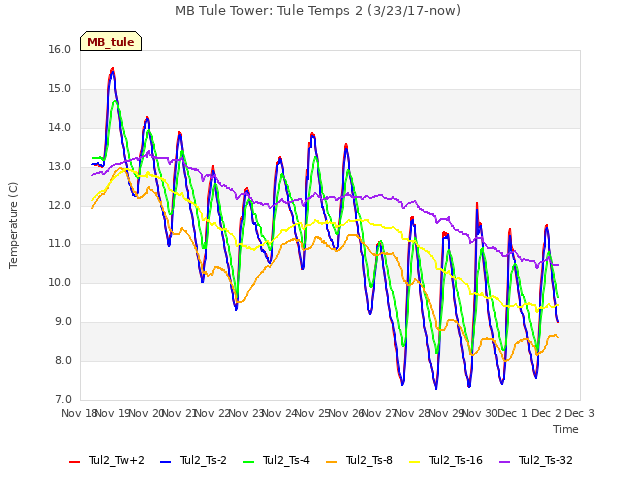Click the Nov 25 x-axis tick label
Viewport: 640px width, 480px height.
[x=313, y=413]
